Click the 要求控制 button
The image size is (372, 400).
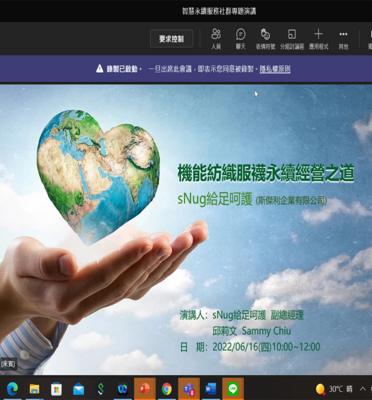171,39
